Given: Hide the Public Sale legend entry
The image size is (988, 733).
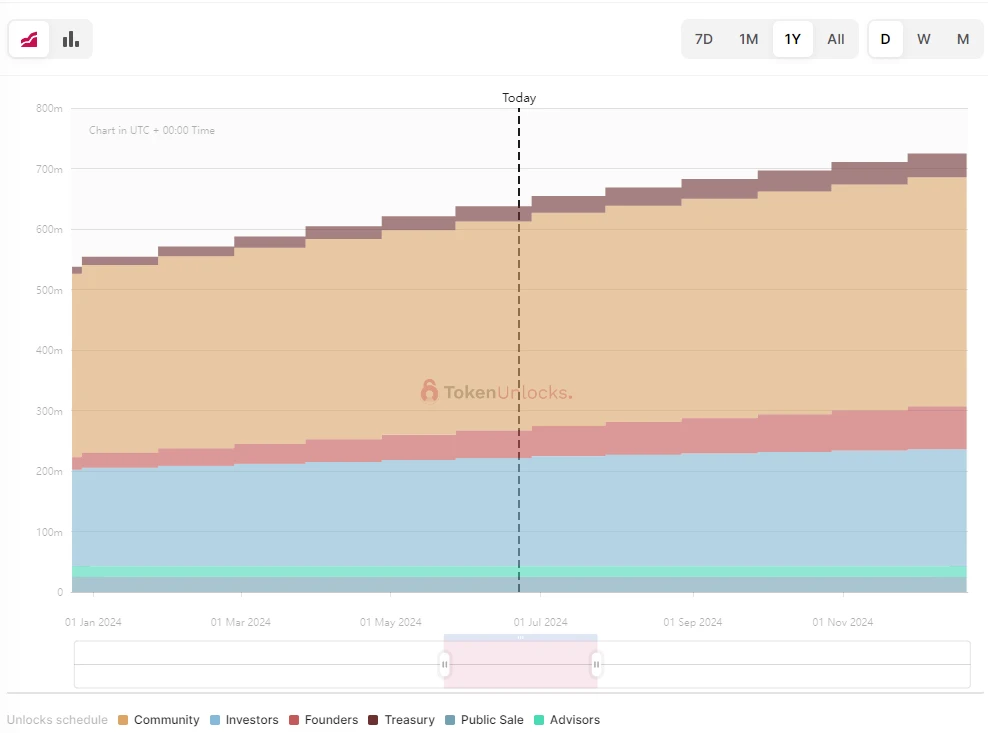Looking at the screenshot, I should coord(484,720).
